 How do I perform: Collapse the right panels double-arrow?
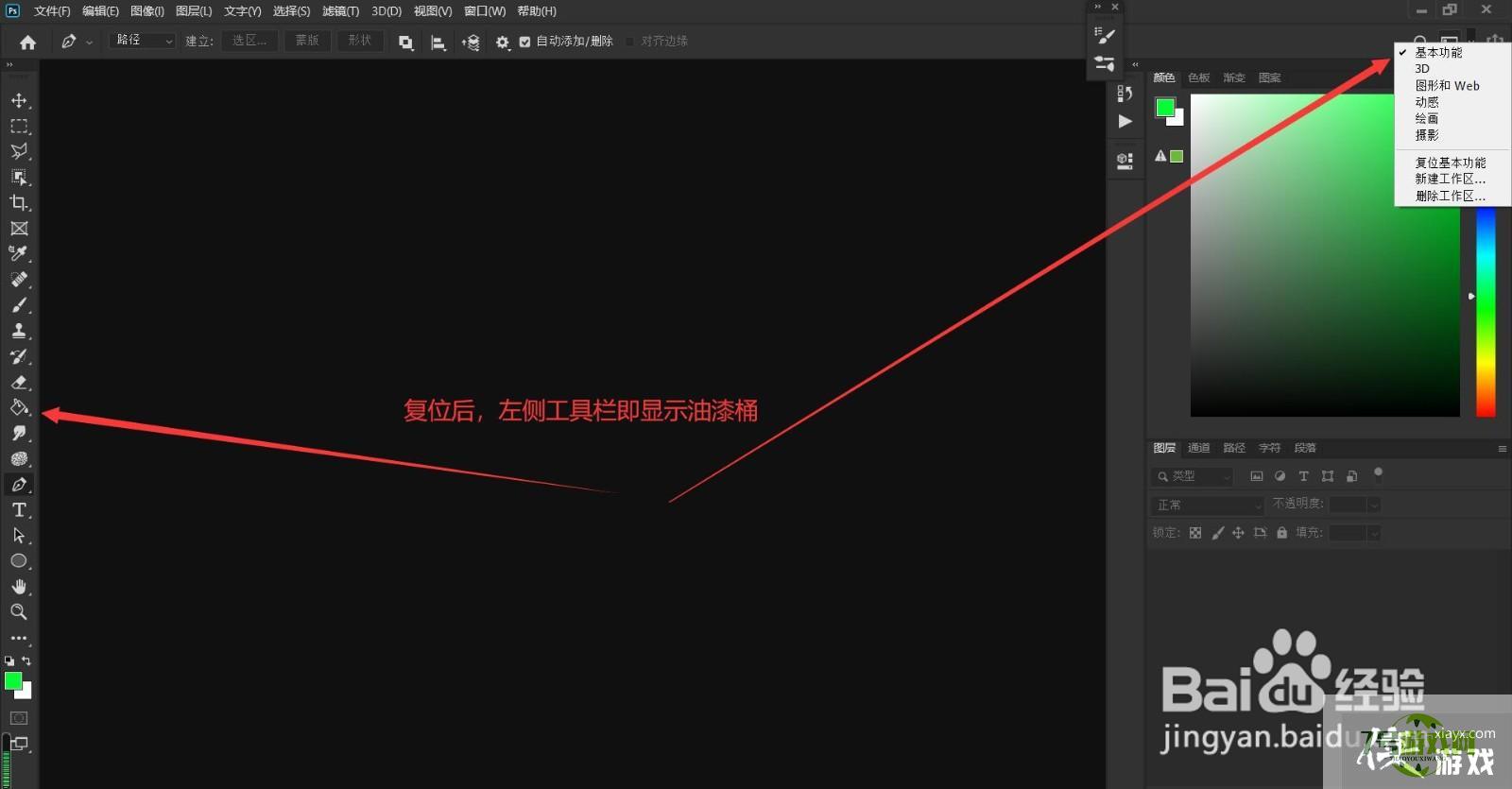pos(1136,65)
